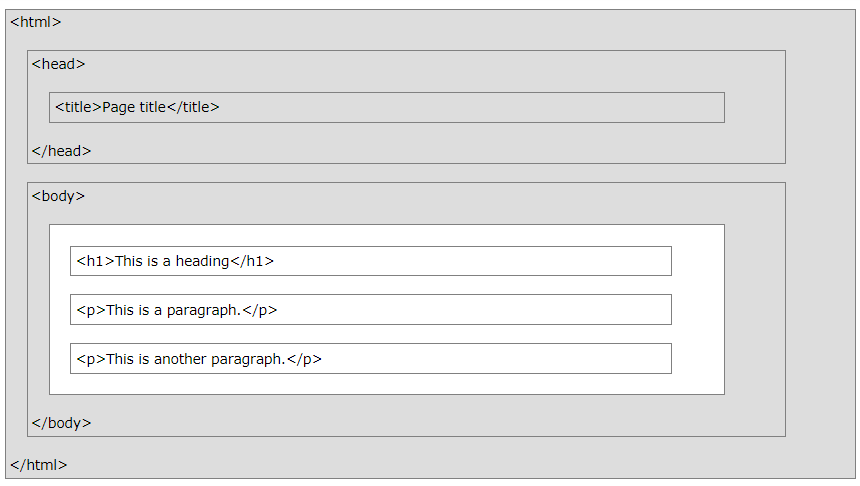Click the opening <body> tag
The height and width of the screenshot is (486, 860).
click(58, 196)
